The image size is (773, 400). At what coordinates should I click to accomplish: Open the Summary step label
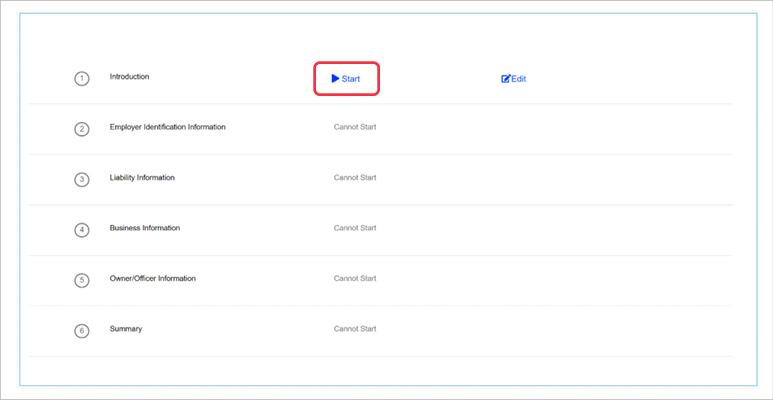126,329
